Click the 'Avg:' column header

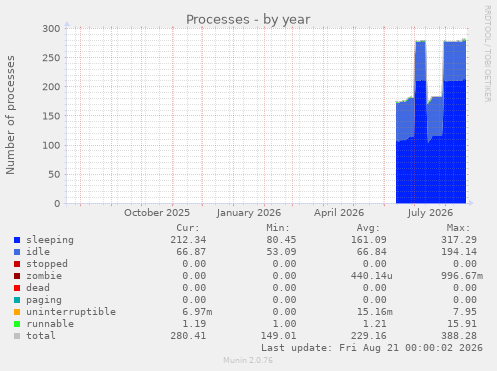tap(368, 228)
